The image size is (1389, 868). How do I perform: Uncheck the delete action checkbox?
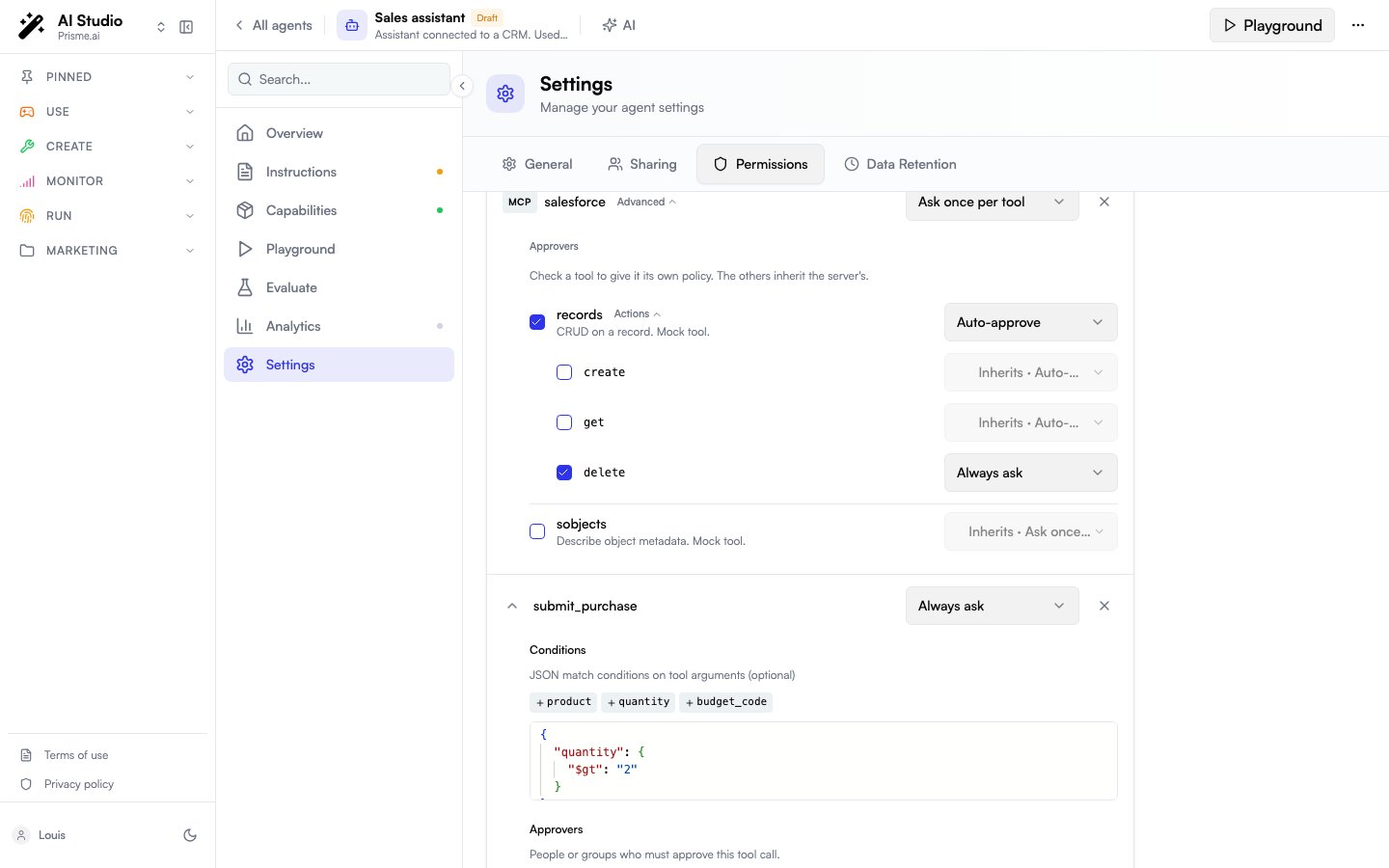[x=564, y=473]
